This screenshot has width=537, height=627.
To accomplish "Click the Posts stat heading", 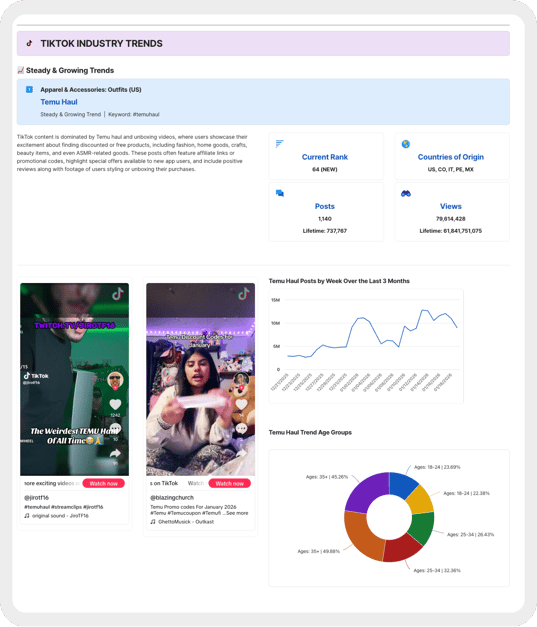I will (325, 206).
